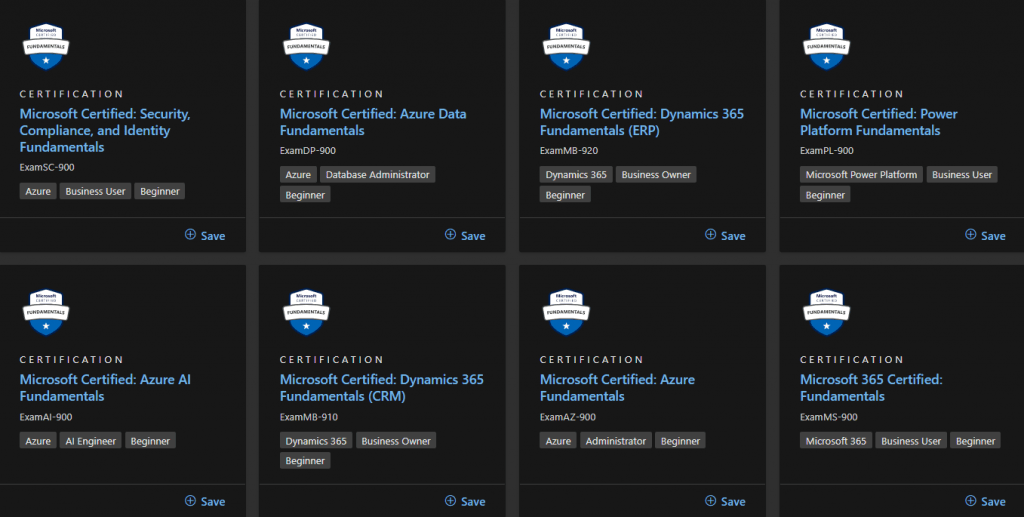The image size is (1024, 517).
Task: Select the AI Engineer tag
Action: click(90, 441)
